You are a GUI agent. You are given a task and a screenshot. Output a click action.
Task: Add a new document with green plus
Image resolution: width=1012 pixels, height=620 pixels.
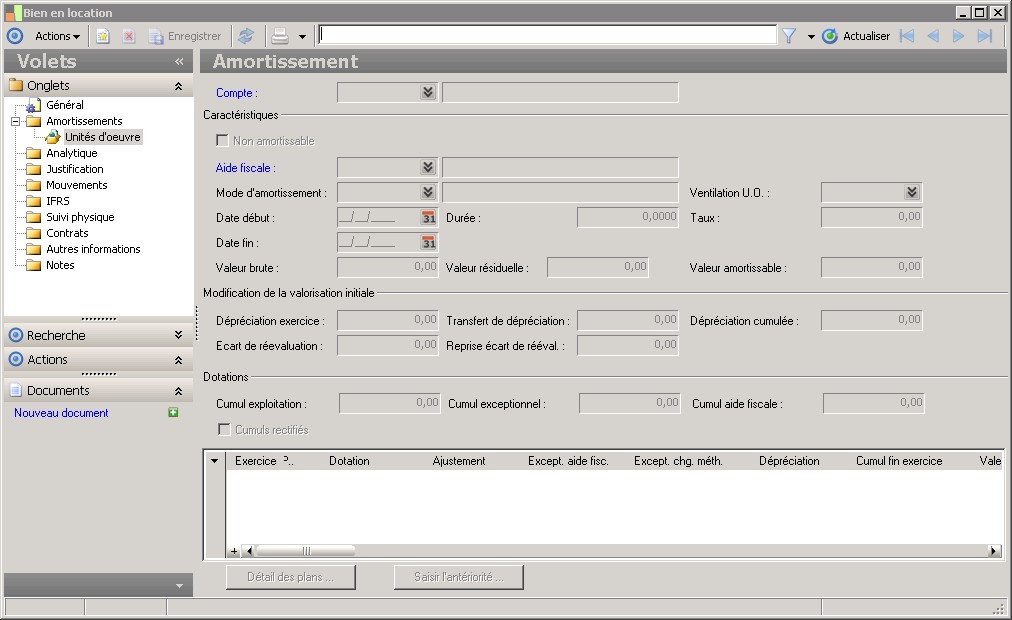pos(173,413)
